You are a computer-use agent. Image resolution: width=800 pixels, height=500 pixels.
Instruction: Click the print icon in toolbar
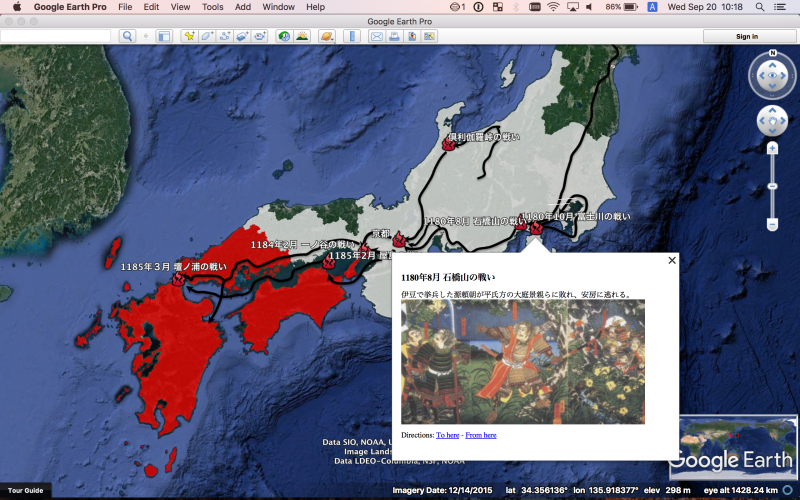click(395, 37)
